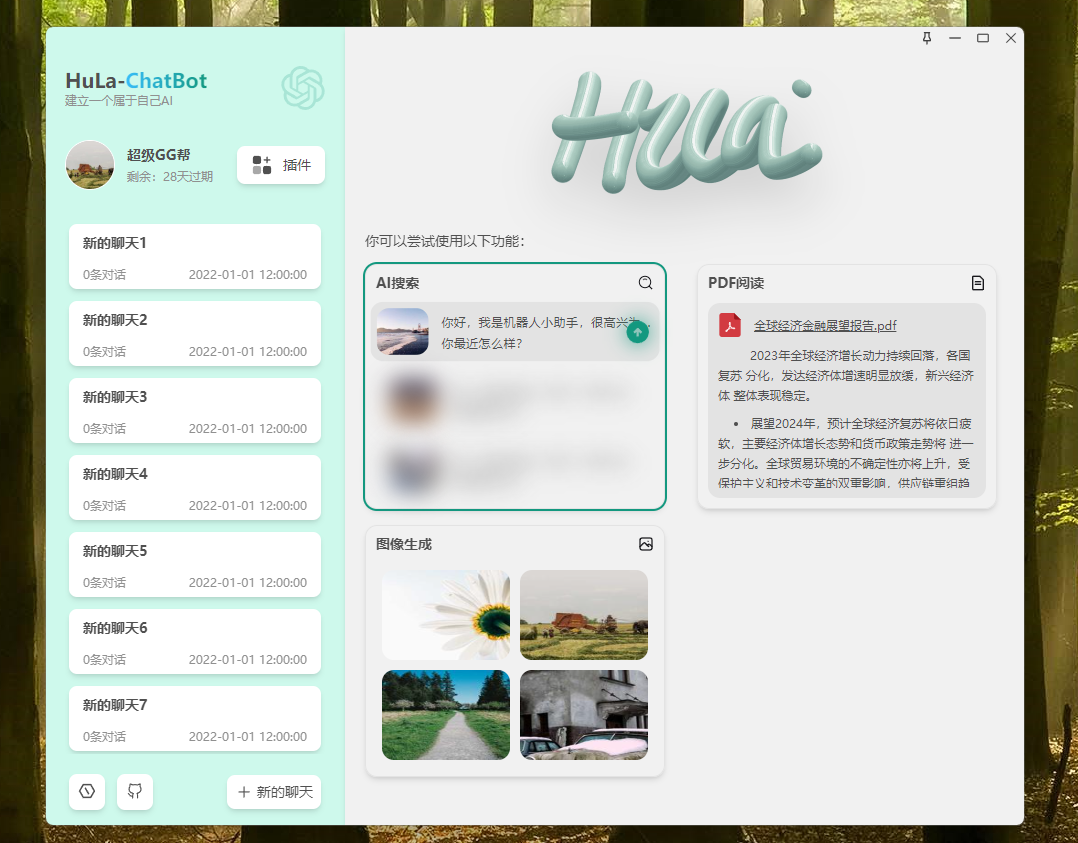Click the document icon on PDF阅读 panel
The height and width of the screenshot is (843, 1078).
pyautogui.click(x=977, y=283)
